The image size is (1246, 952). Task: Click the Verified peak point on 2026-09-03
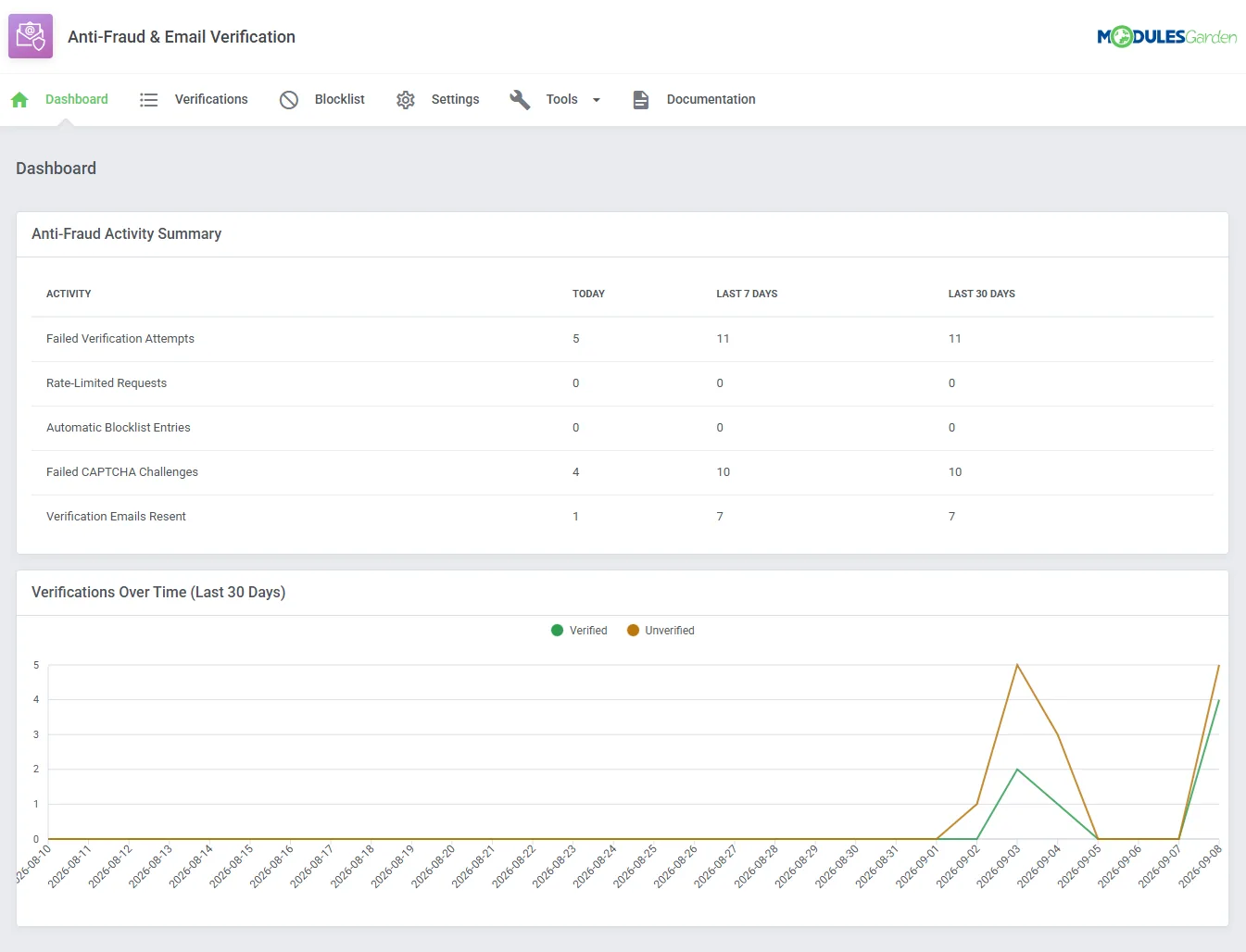[x=1017, y=770]
